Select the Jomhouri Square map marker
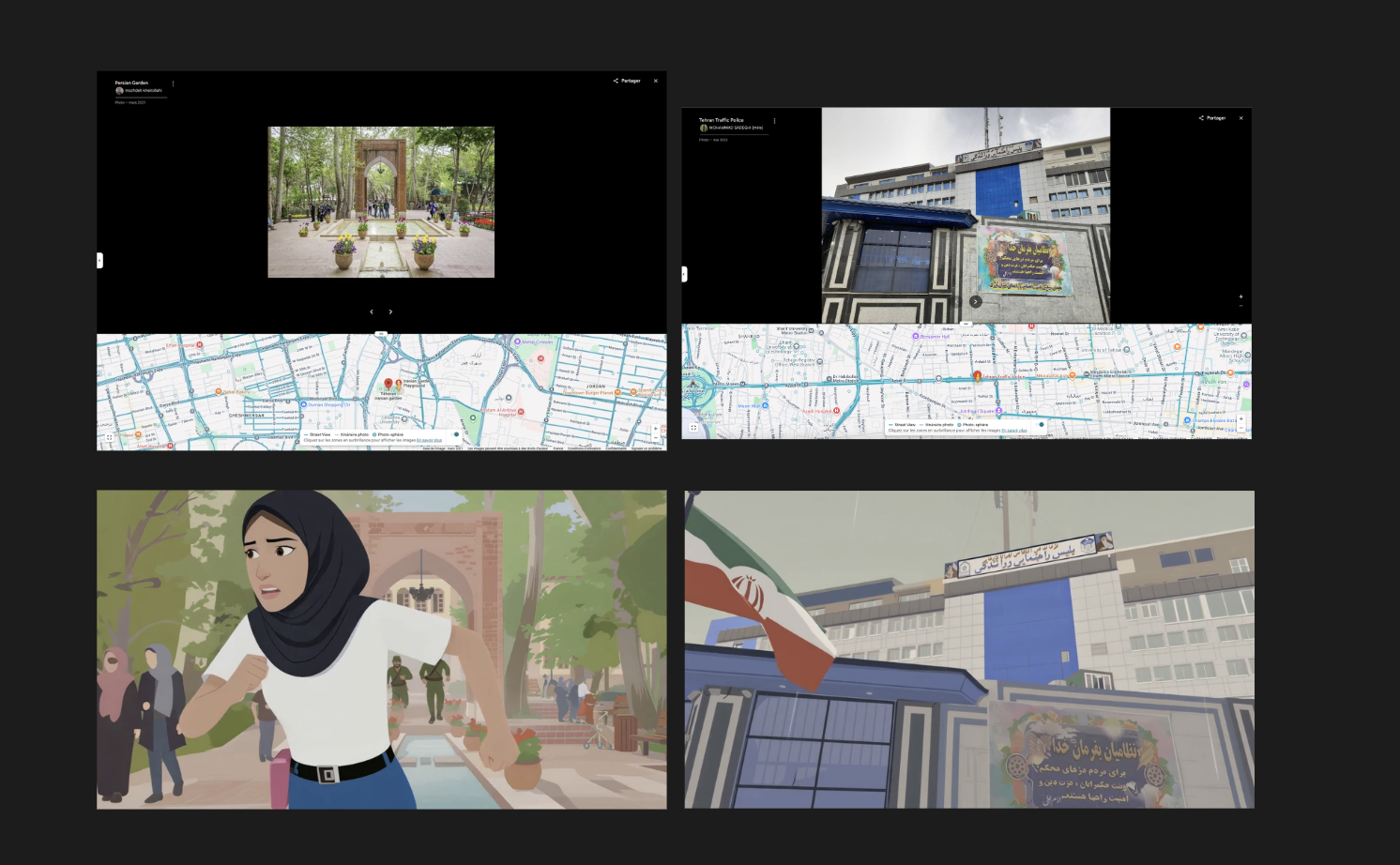This screenshot has width=1400, height=865. [998, 411]
